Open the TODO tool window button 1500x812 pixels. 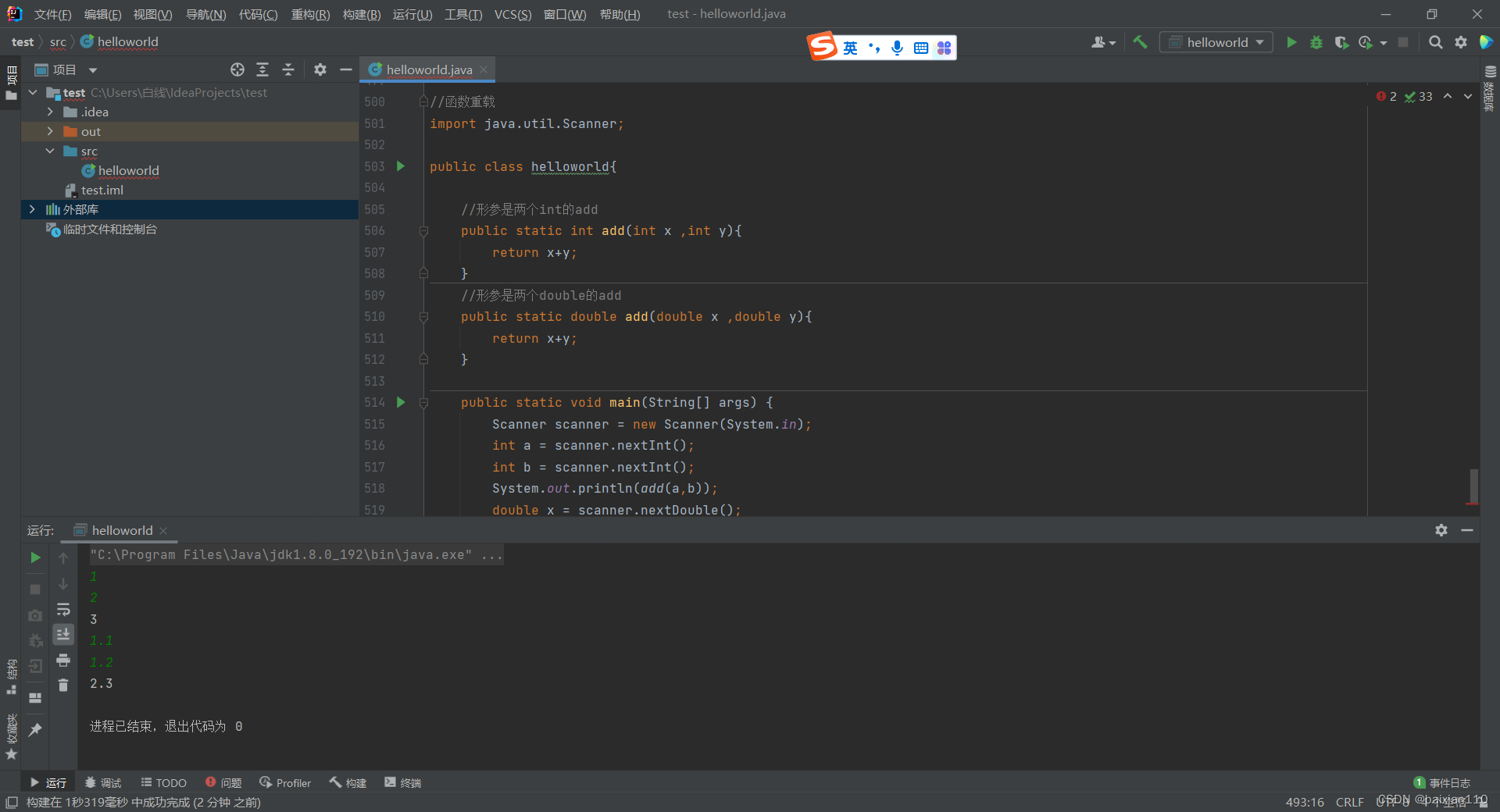pyautogui.click(x=163, y=782)
